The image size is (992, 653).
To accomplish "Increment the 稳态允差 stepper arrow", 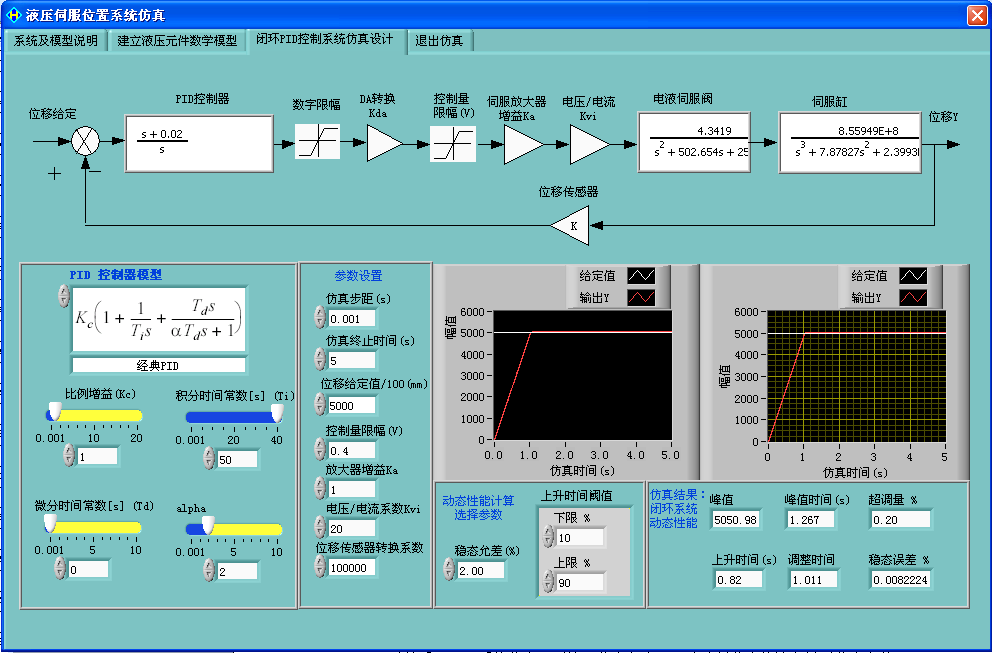I will point(449,562).
